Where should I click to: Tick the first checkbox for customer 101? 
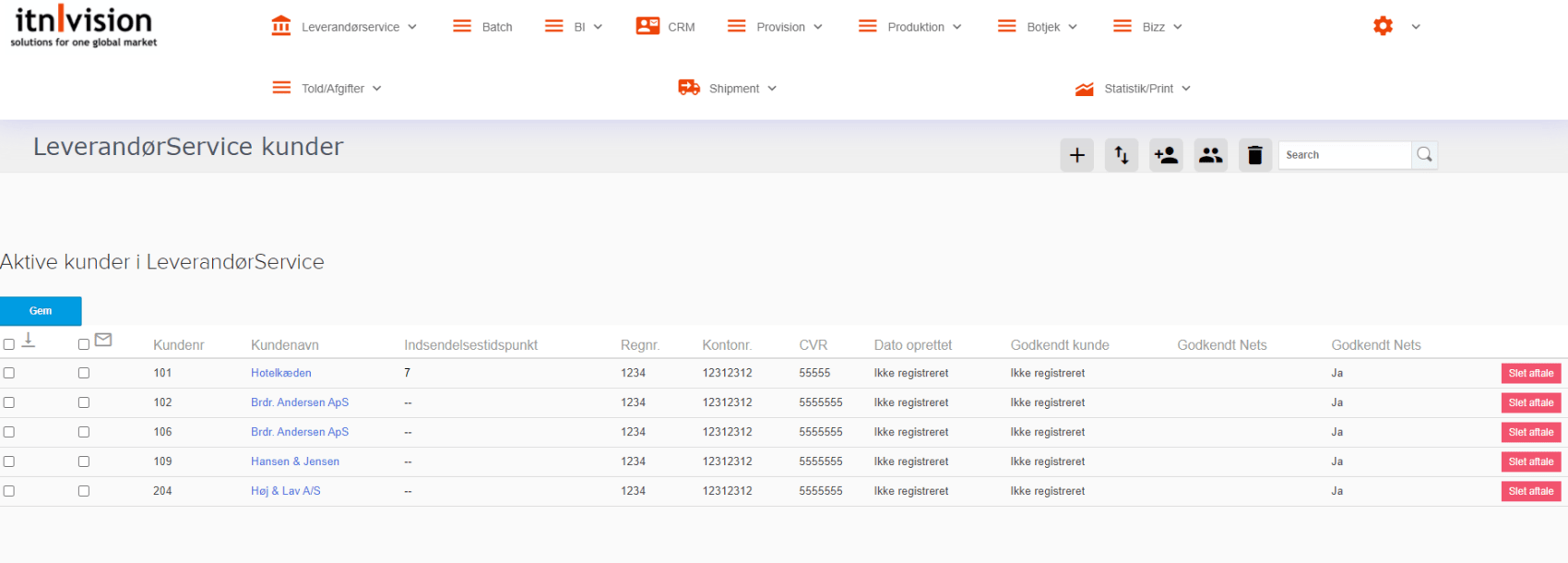[9, 373]
